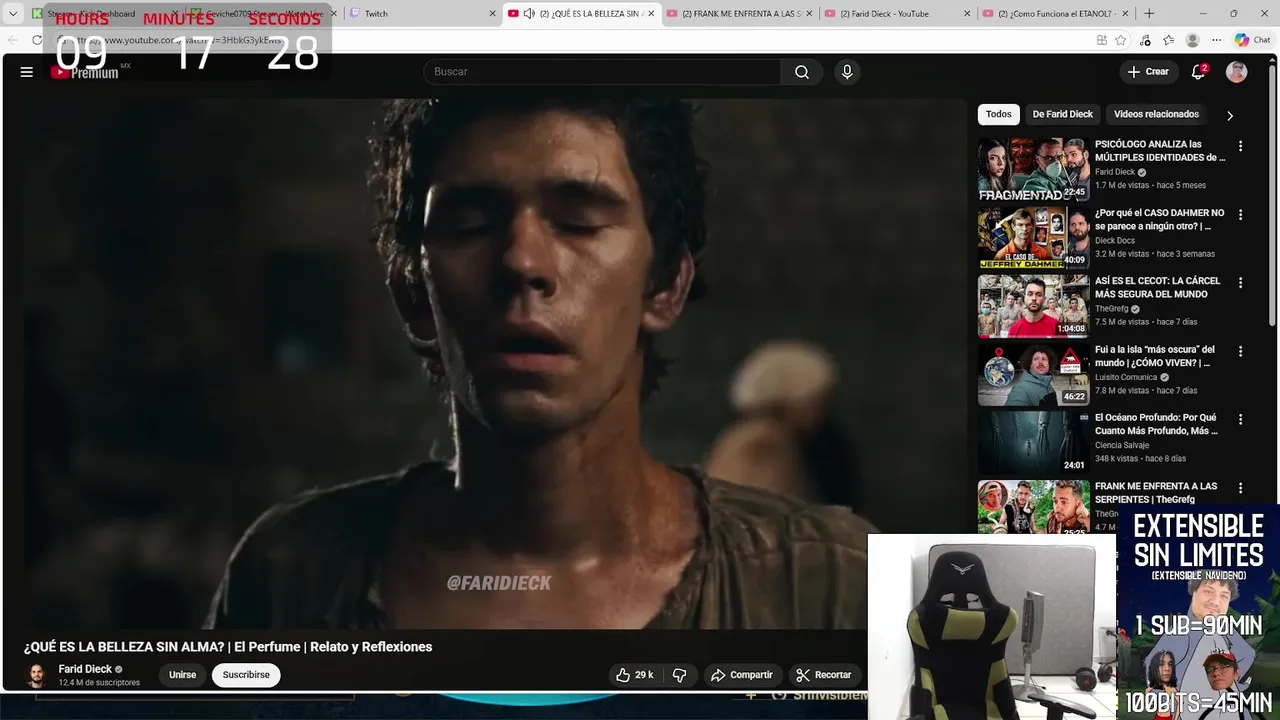Click the Unirse button

(x=182, y=675)
